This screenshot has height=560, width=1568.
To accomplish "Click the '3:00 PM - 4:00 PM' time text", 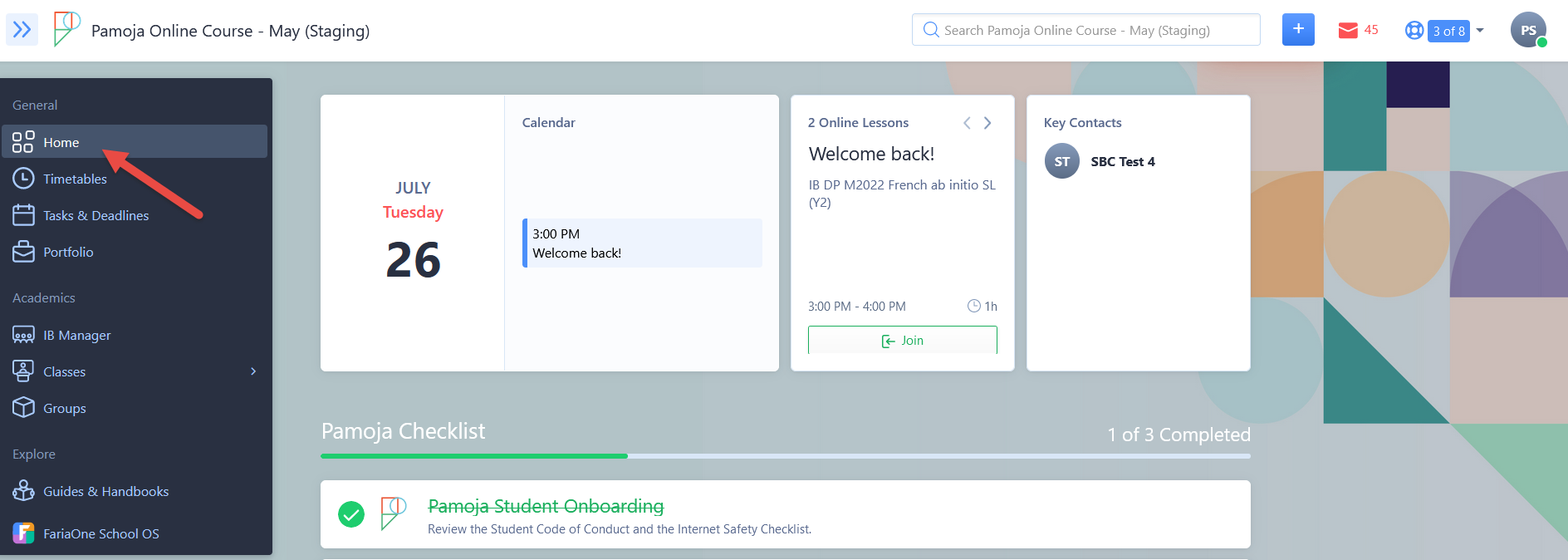I will pyautogui.click(x=856, y=306).
